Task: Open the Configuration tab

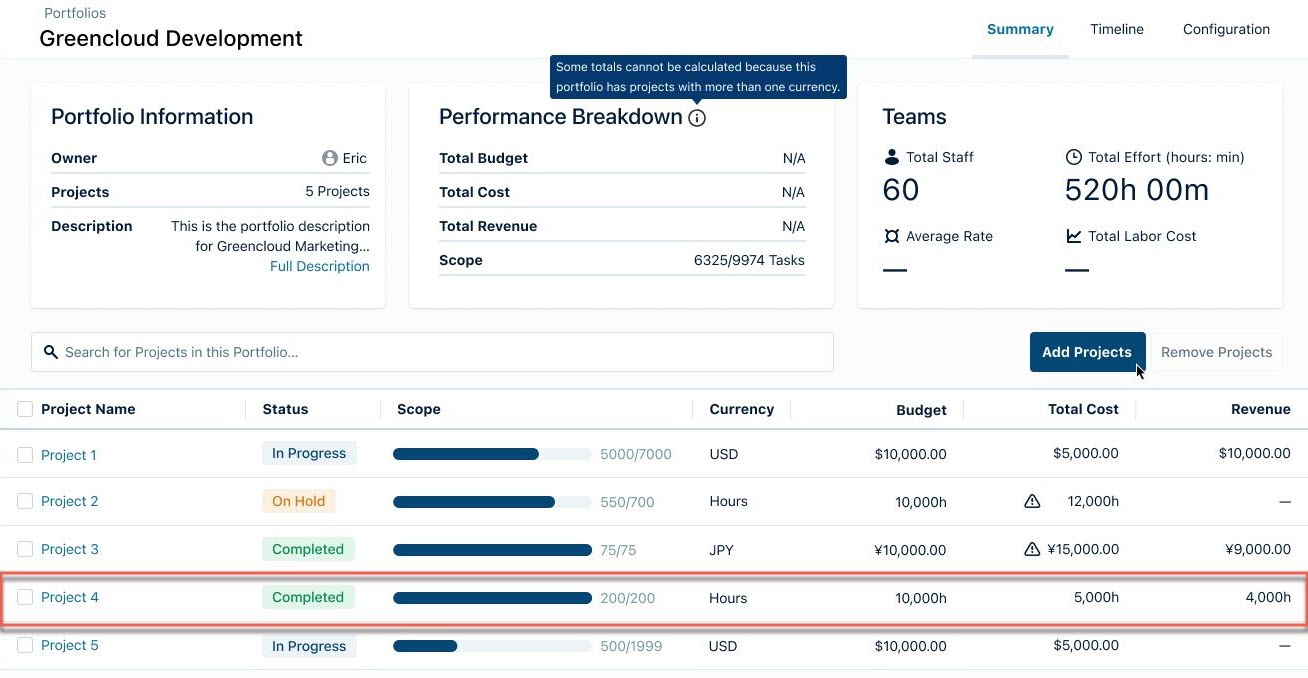Action: pyautogui.click(x=1226, y=29)
